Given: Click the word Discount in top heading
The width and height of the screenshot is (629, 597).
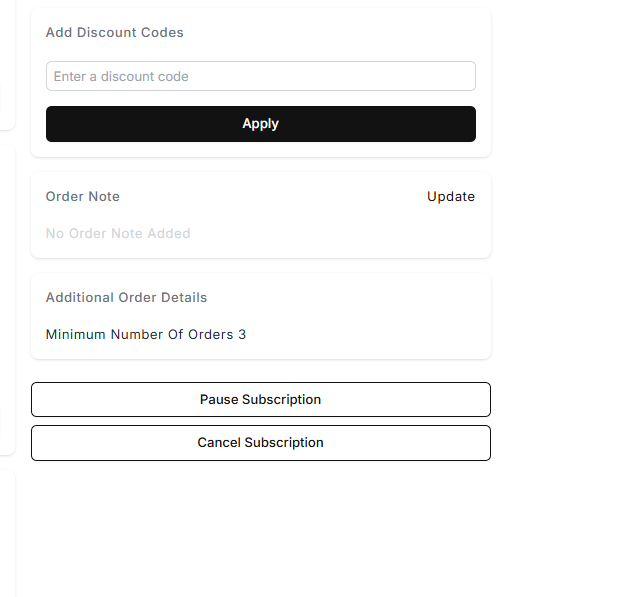Looking at the screenshot, I should pyautogui.click(x=110, y=32).
